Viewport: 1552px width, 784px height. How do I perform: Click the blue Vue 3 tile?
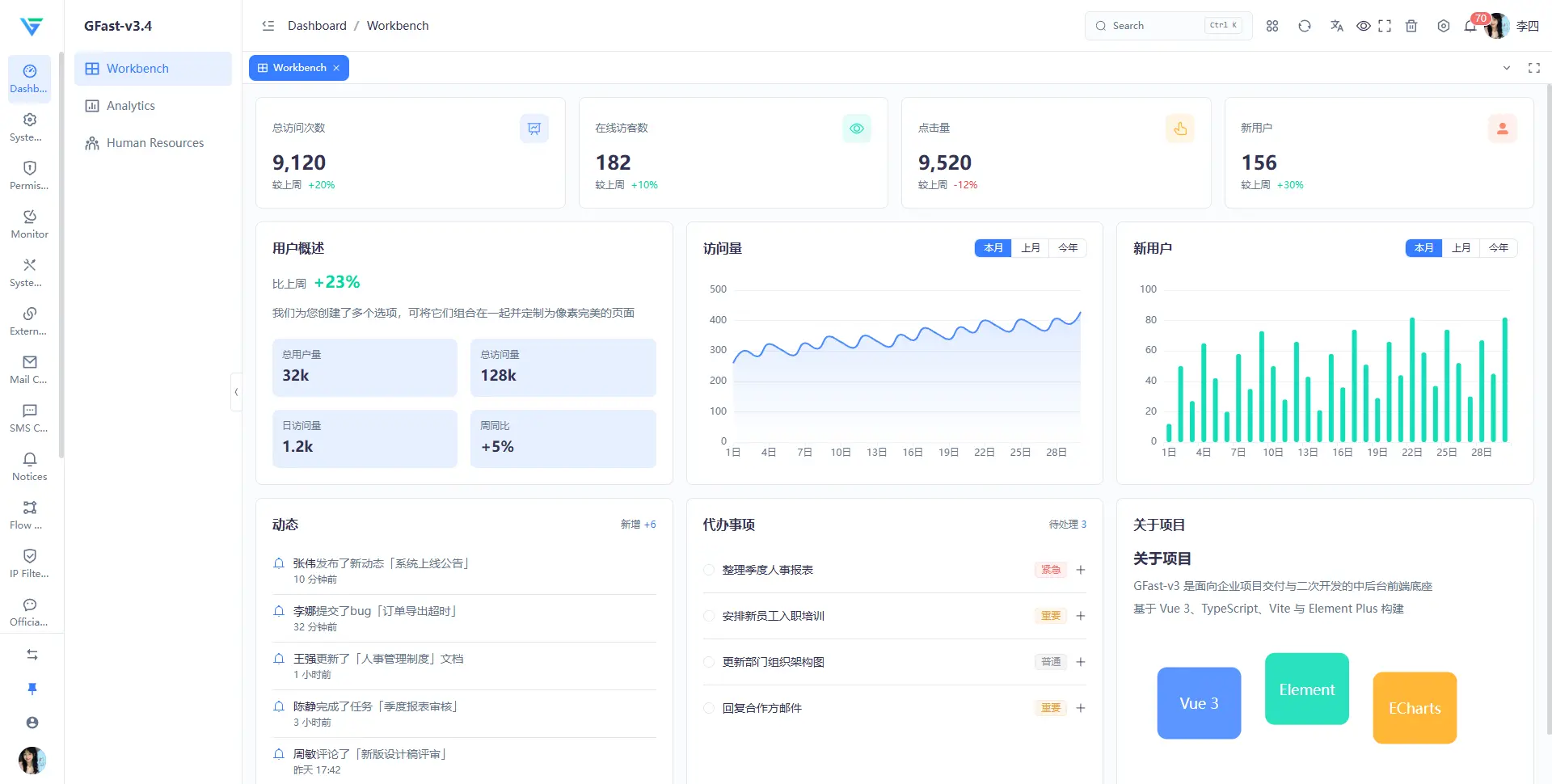(x=1199, y=703)
